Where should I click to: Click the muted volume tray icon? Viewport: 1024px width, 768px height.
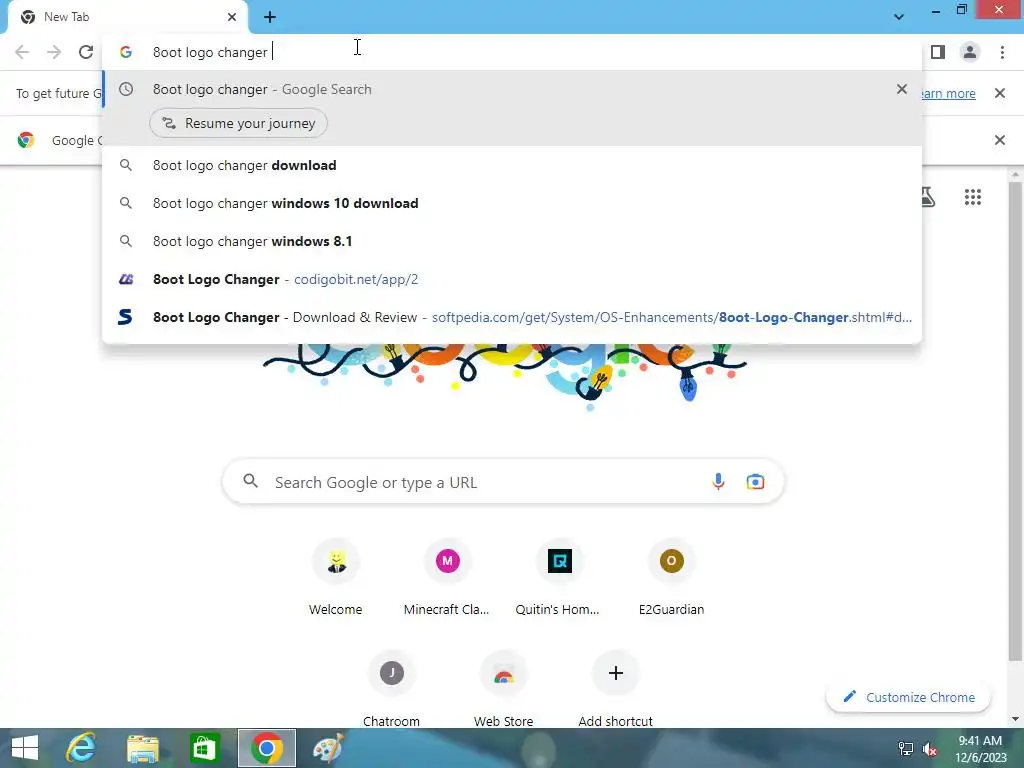[x=929, y=748]
